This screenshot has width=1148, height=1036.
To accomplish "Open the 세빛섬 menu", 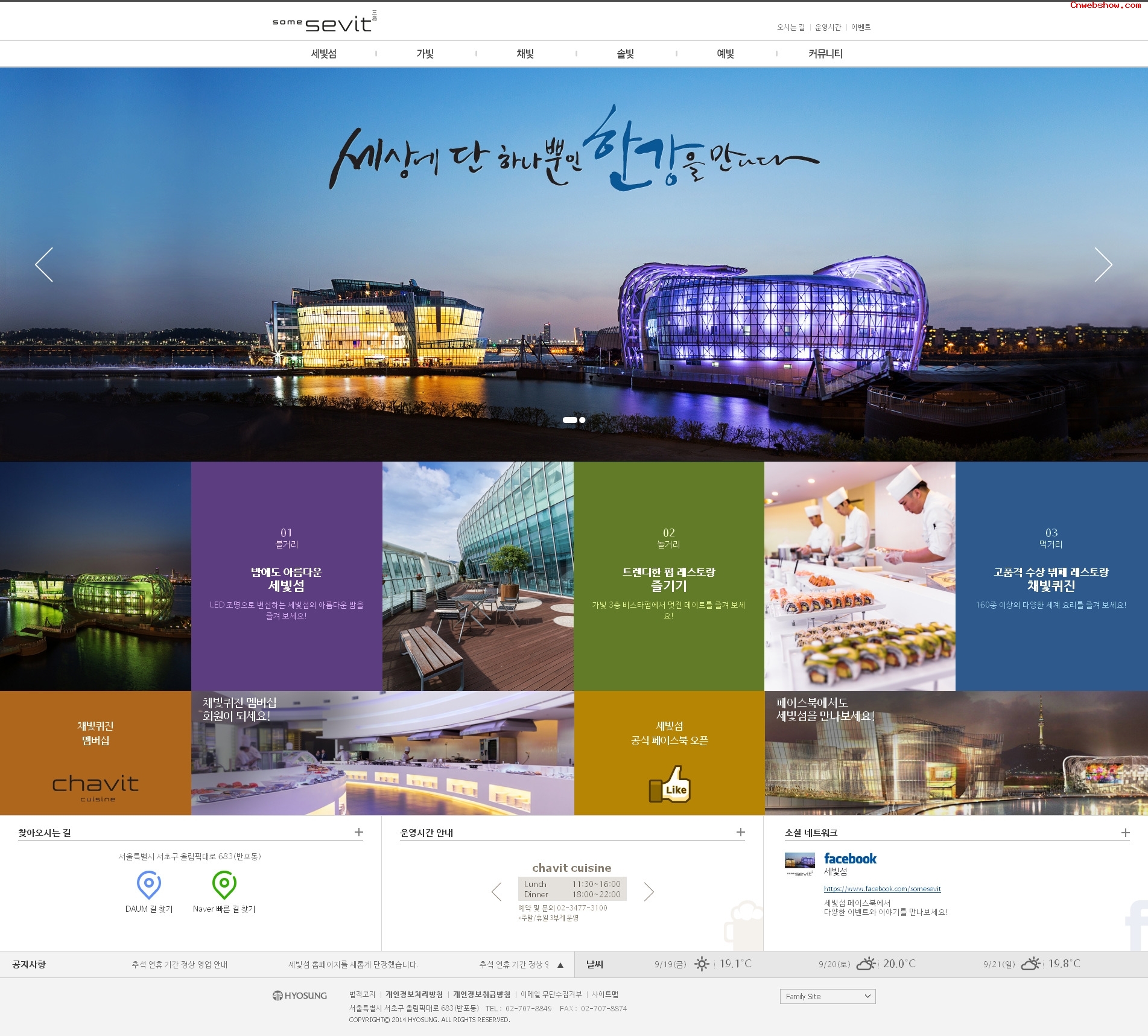I will coord(324,54).
